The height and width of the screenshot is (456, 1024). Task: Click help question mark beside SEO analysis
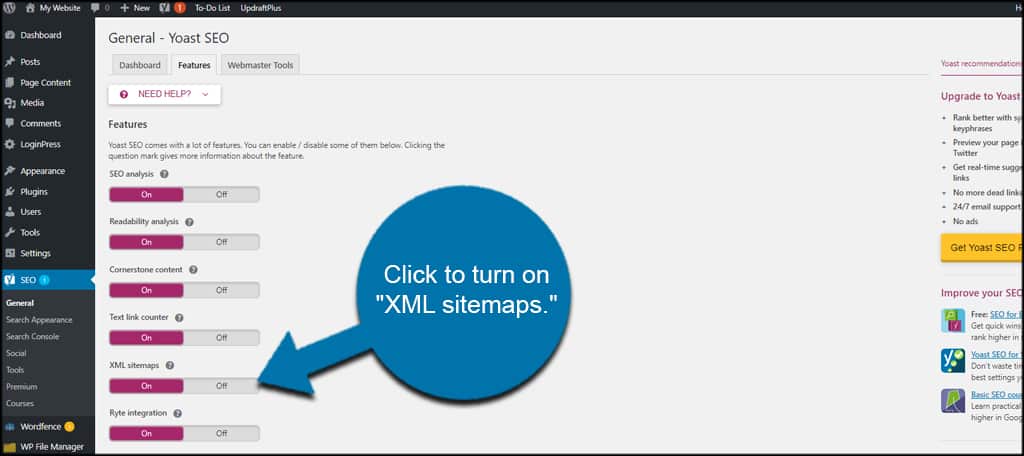164,174
